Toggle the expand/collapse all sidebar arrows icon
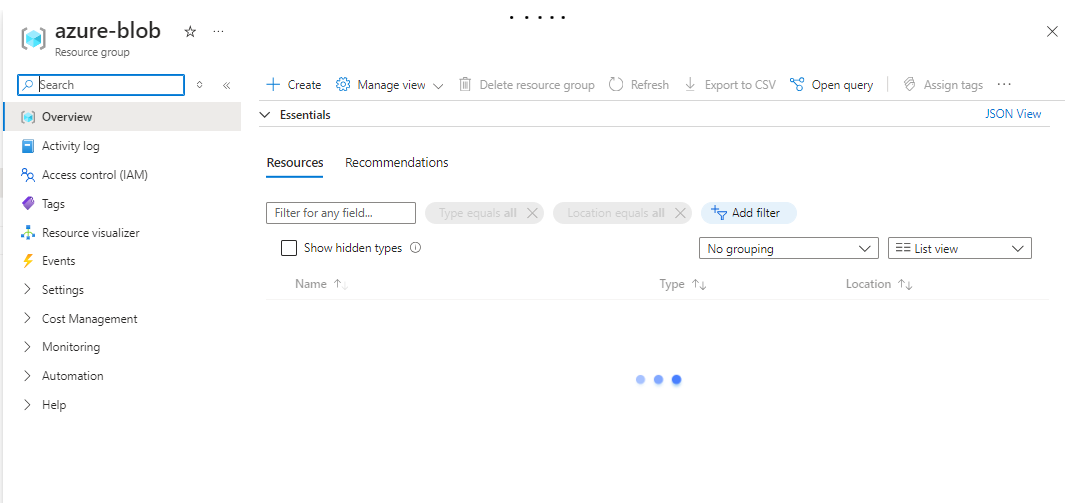This screenshot has width=1065, height=503. pos(199,85)
